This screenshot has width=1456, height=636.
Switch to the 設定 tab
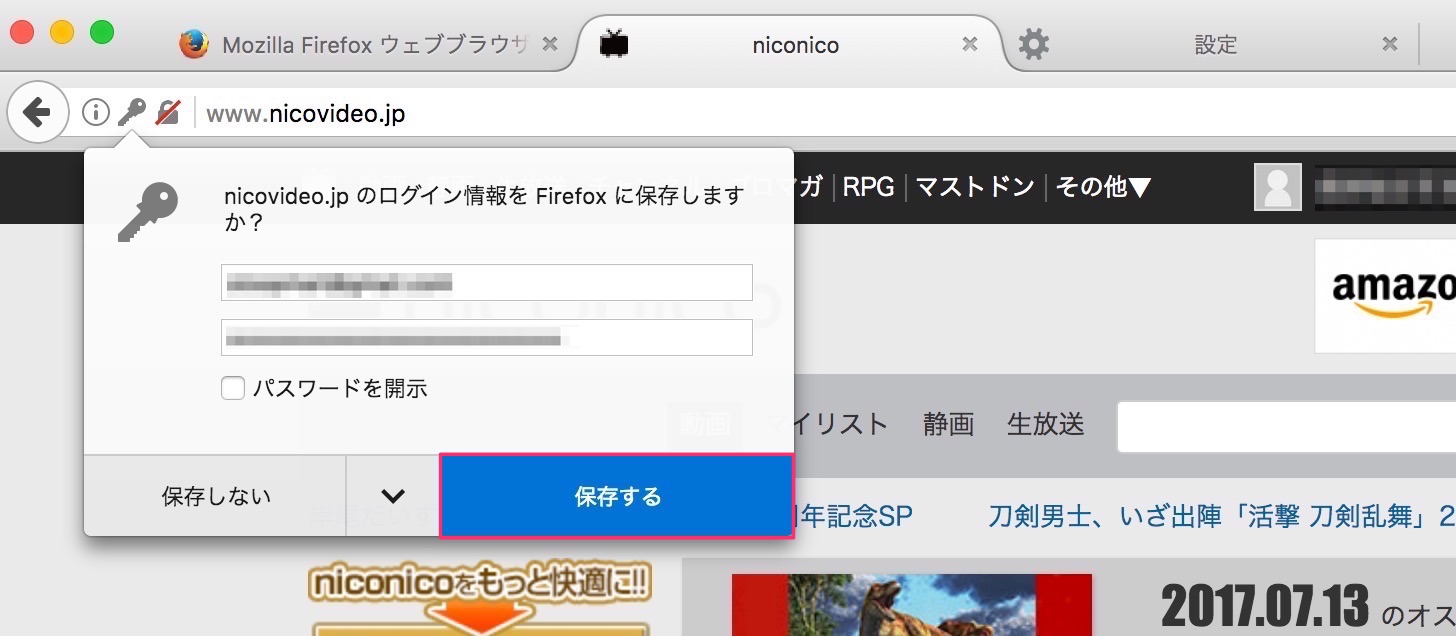click(x=1215, y=44)
